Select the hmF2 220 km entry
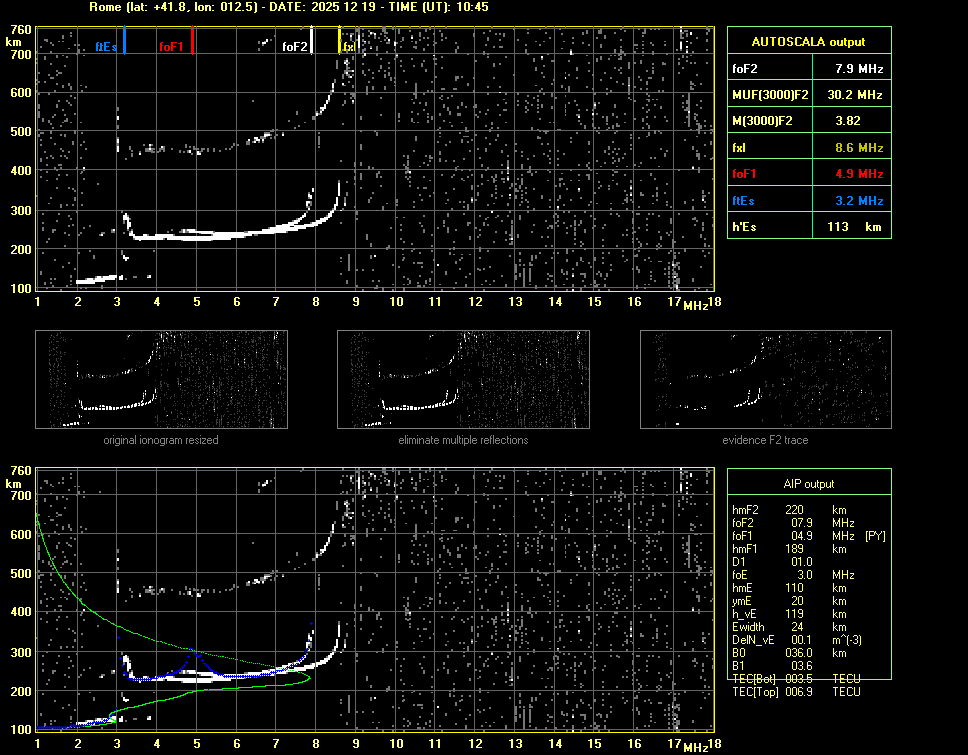This screenshot has width=968, height=755. point(795,510)
